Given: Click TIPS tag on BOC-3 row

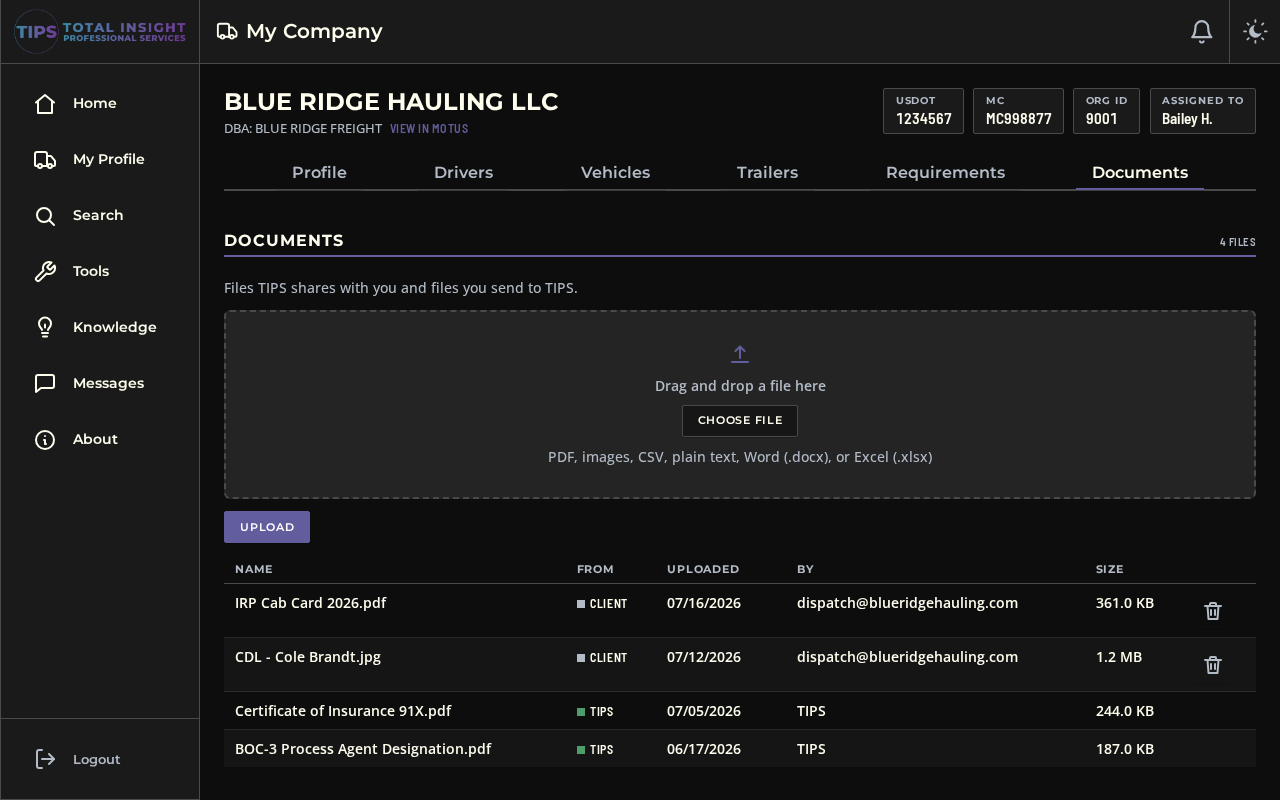Looking at the screenshot, I should [595, 750].
